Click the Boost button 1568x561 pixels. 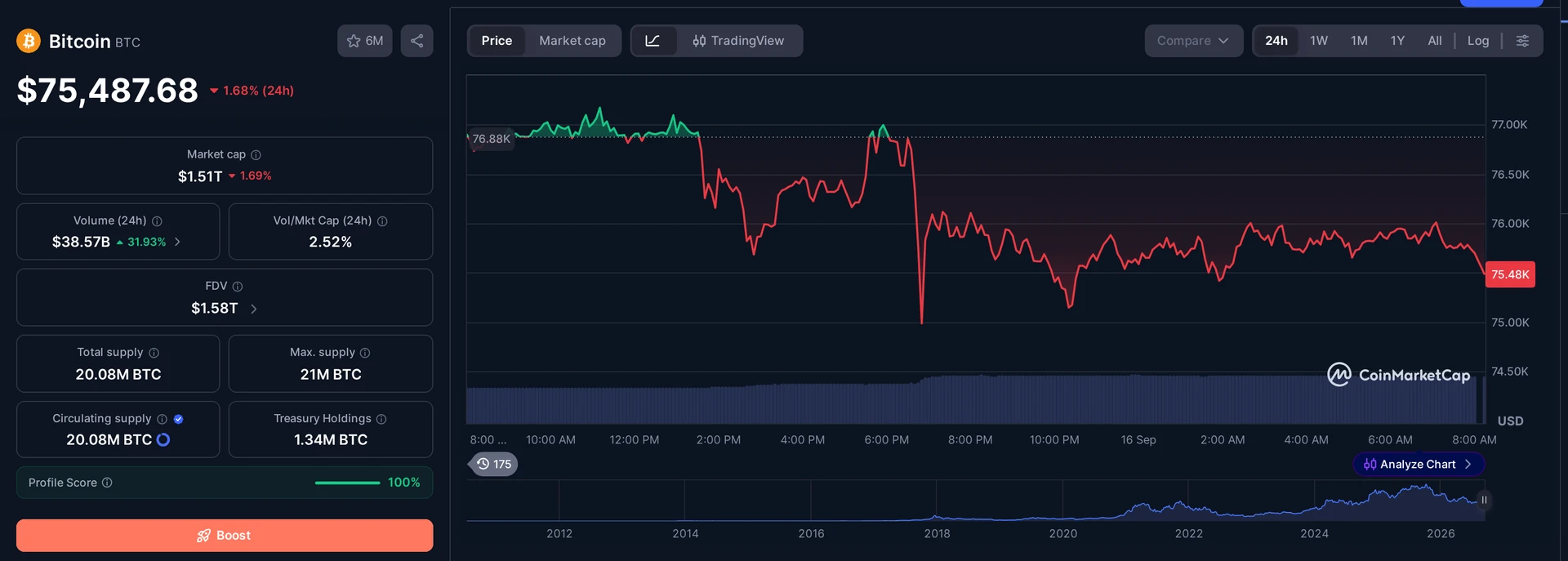(x=225, y=536)
